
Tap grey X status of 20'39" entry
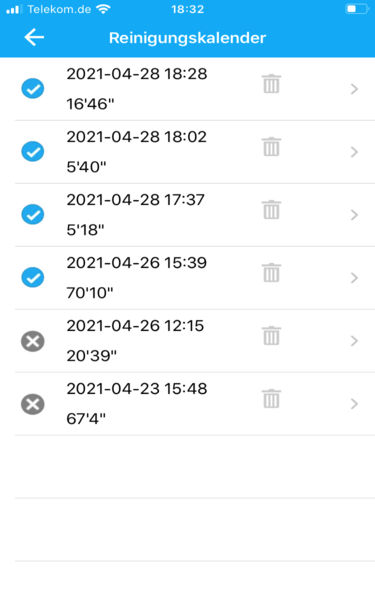point(33,341)
